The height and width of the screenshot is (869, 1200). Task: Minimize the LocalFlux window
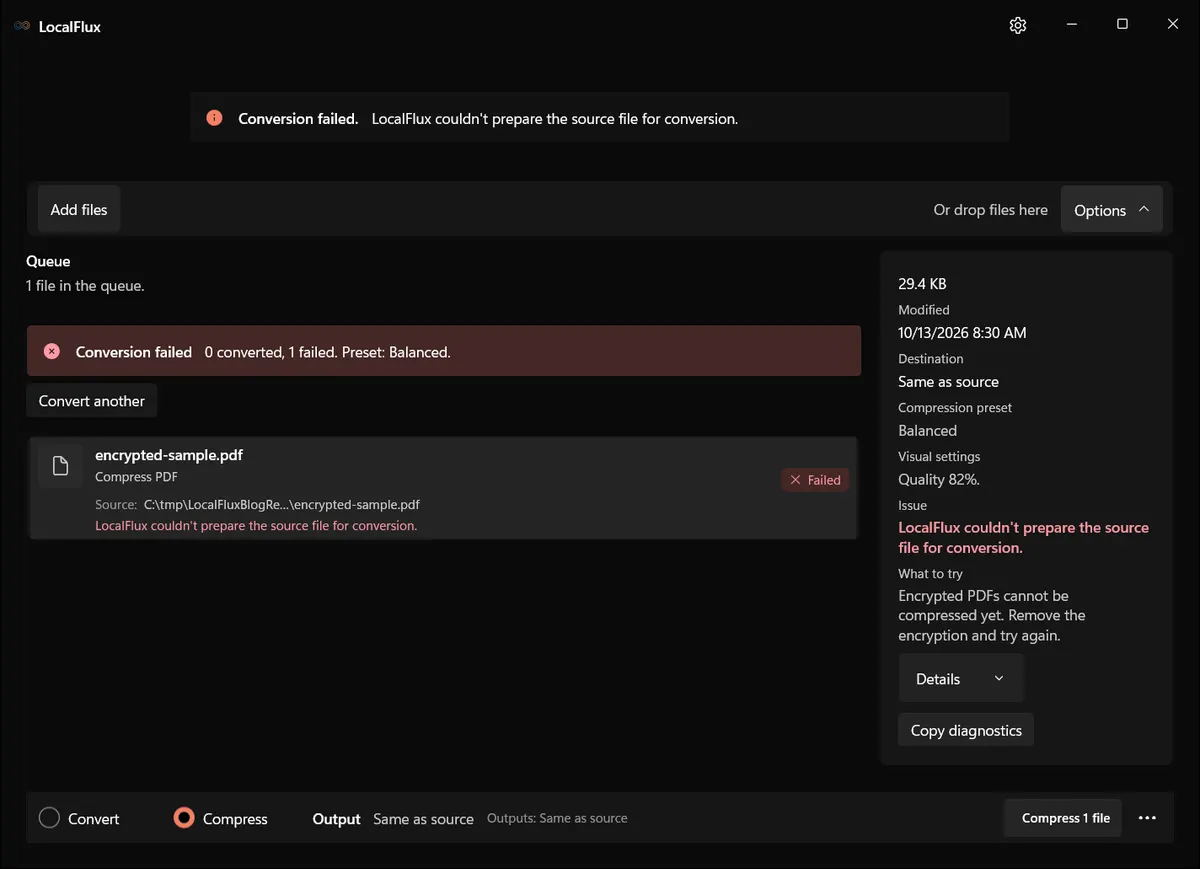tap(1071, 25)
